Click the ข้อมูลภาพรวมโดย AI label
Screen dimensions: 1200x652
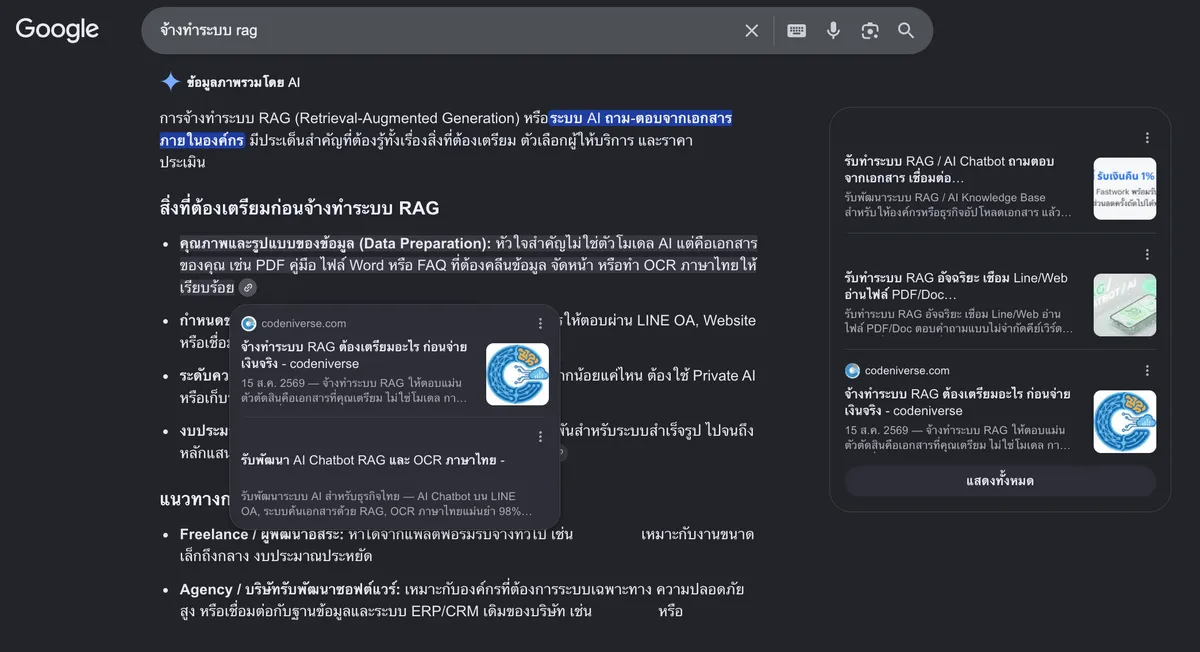pos(243,82)
